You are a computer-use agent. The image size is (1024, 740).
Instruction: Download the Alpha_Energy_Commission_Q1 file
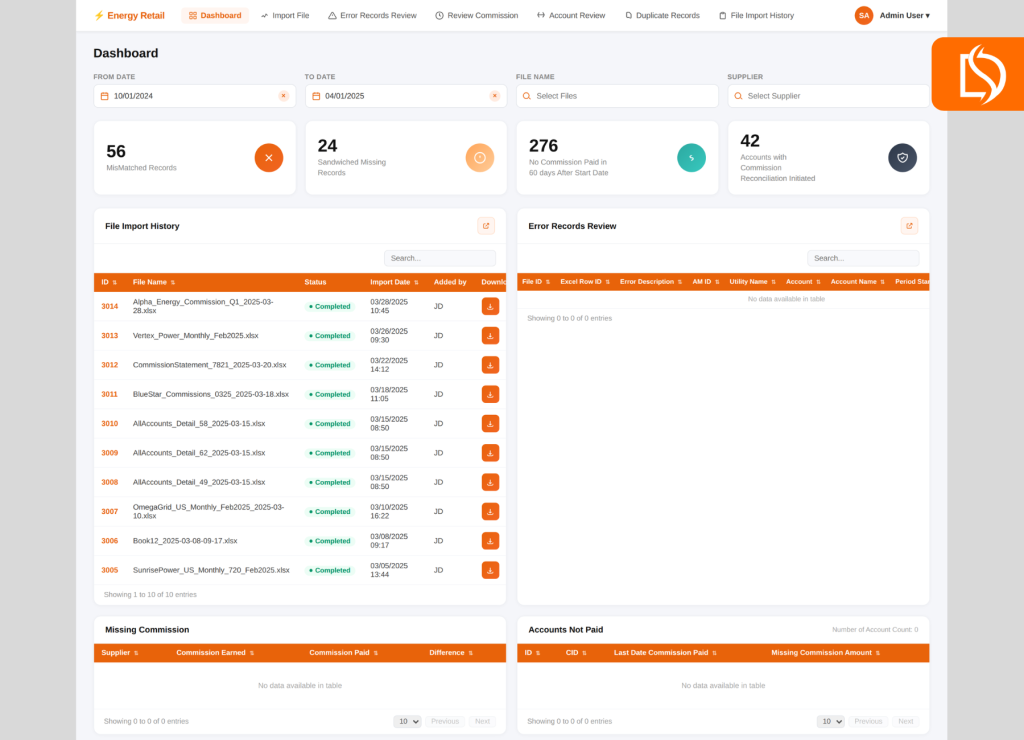pyautogui.click(x=489, y=306)
